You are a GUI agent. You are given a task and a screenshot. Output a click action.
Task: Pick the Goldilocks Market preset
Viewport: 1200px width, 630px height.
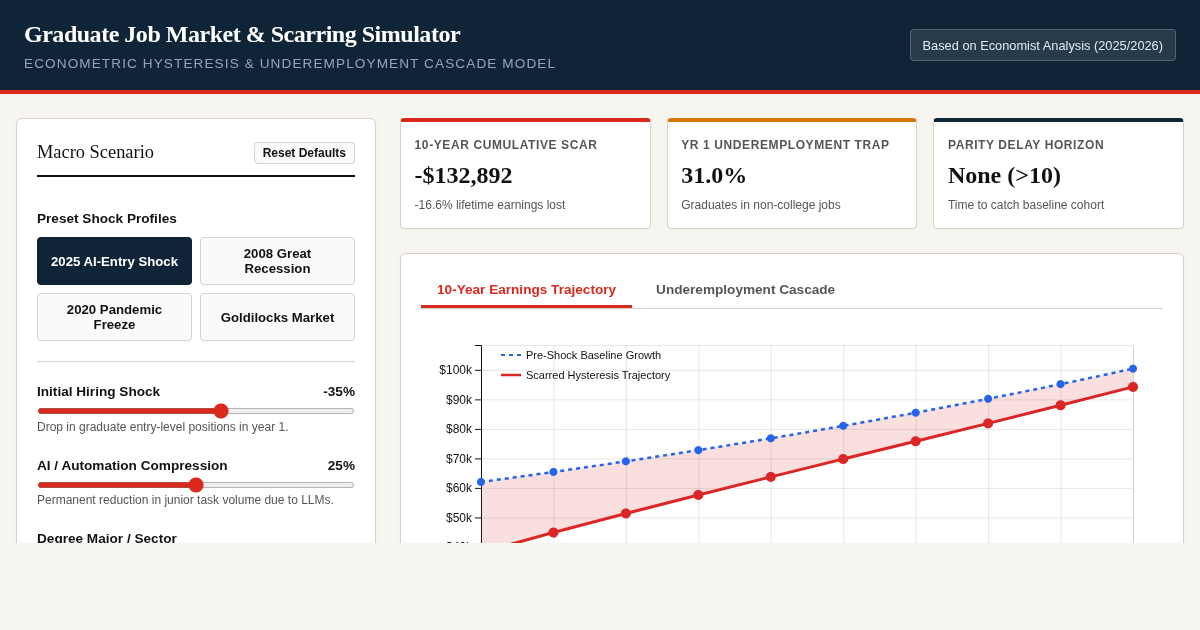coord(277,317)
